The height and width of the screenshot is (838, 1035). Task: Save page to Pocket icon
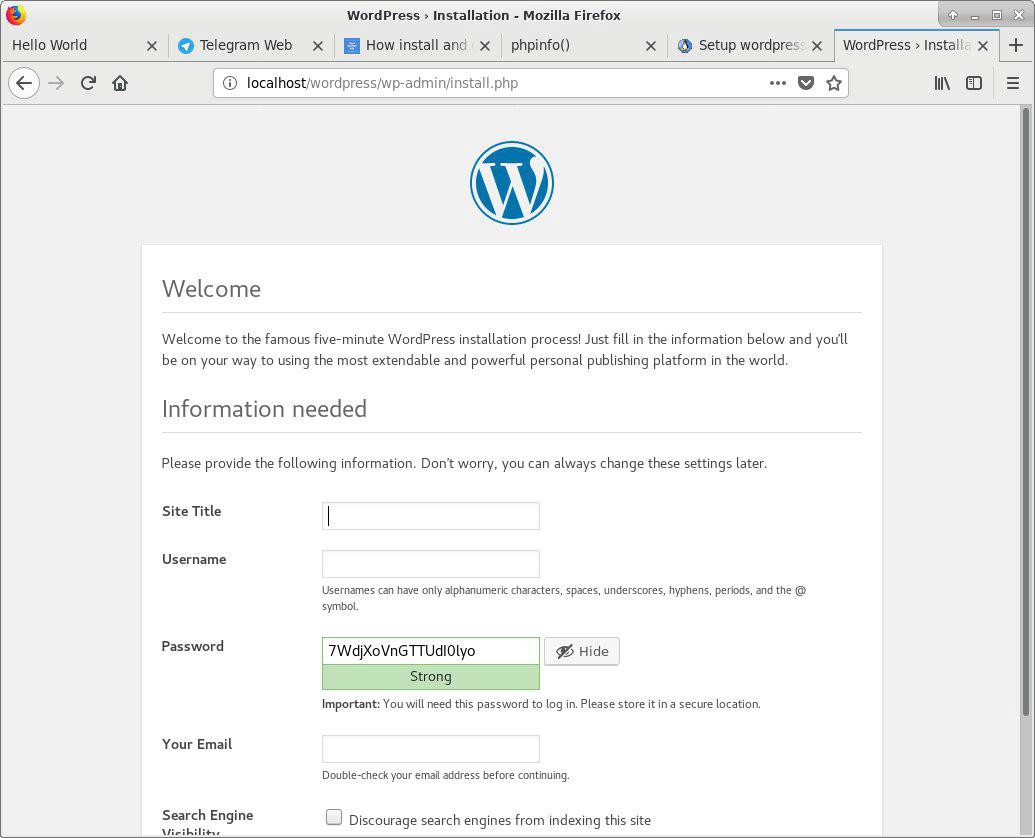(806, 83)
